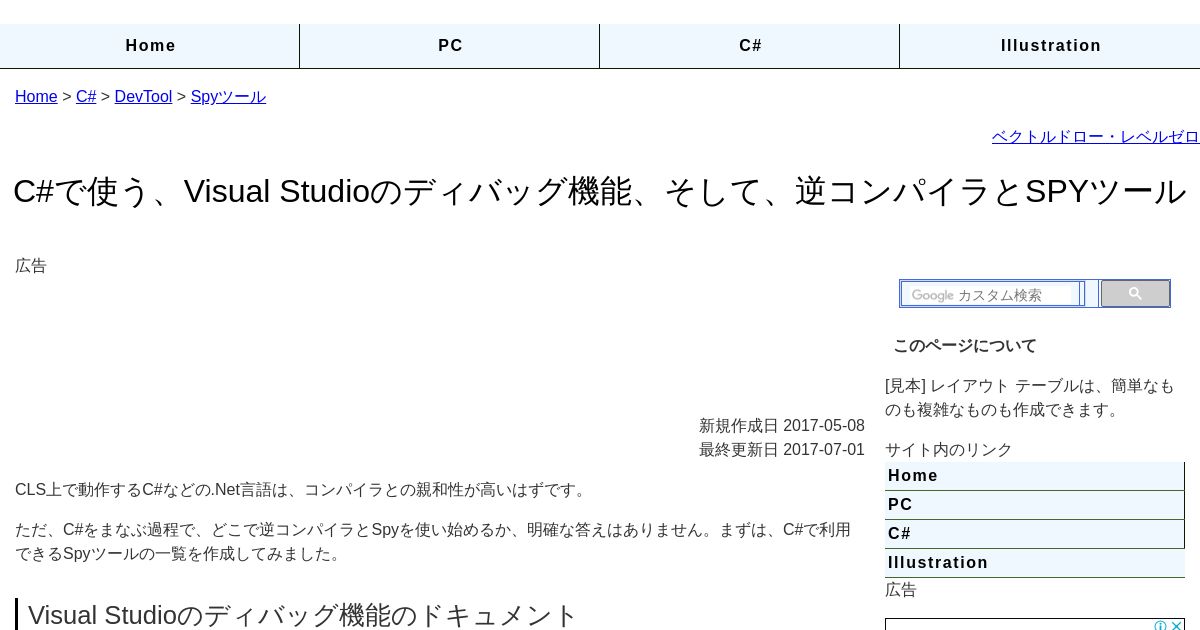The height and width of the screenshot is (630, 1200).
Task: Click the magnifier search button
Action: [1135, 294]
